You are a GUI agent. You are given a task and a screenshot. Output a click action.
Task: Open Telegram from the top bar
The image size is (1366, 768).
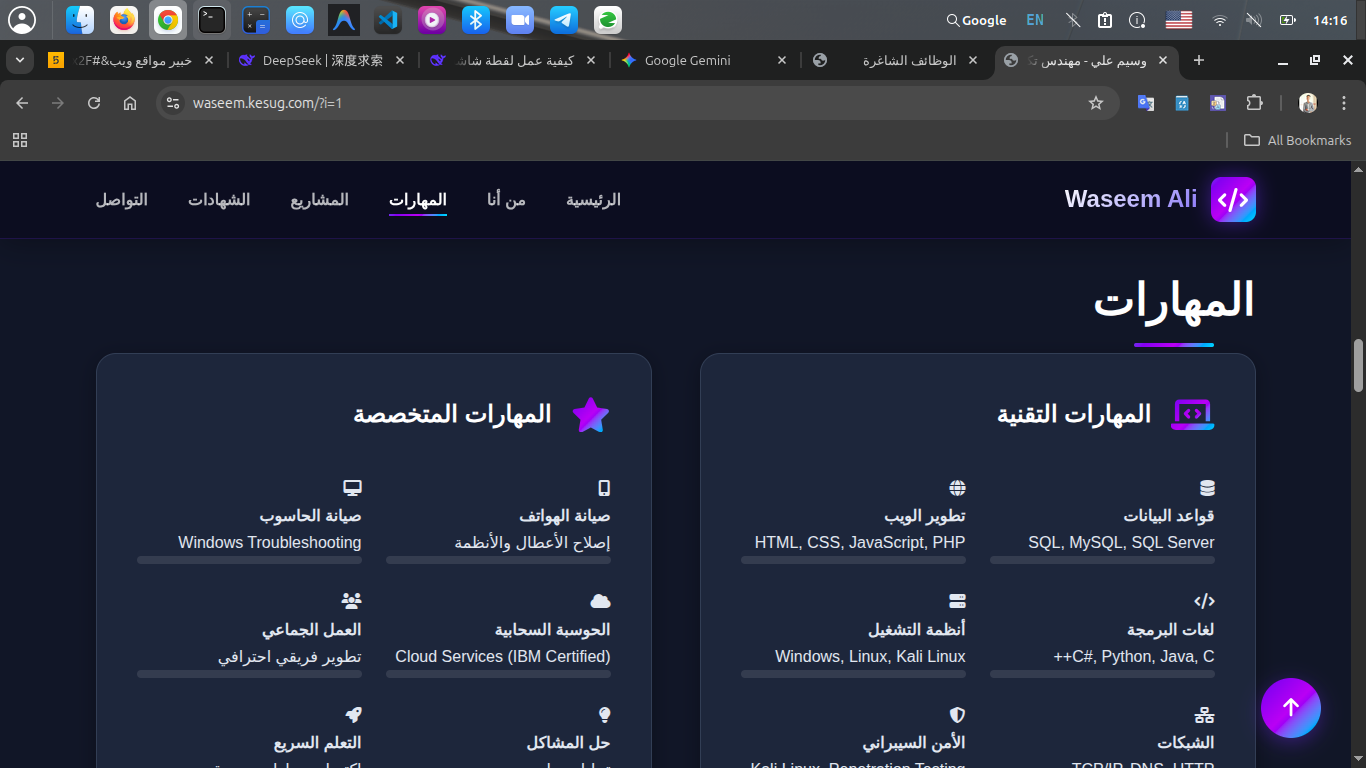pyautogui.click(x=564, y=20)
